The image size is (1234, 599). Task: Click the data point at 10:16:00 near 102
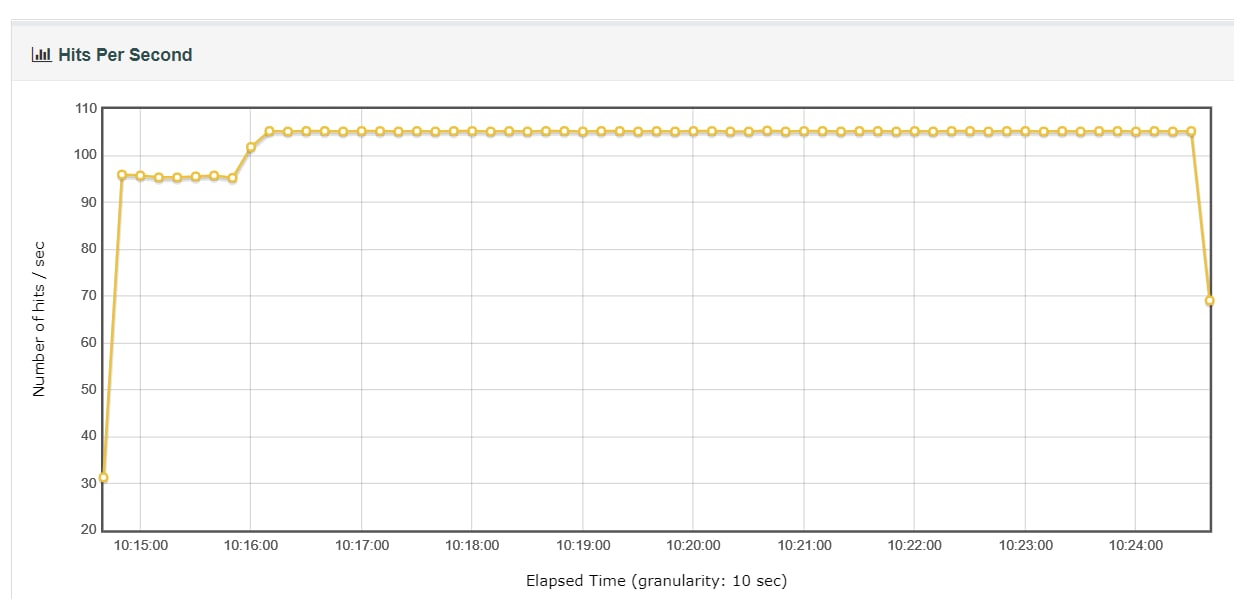(251, 147)
